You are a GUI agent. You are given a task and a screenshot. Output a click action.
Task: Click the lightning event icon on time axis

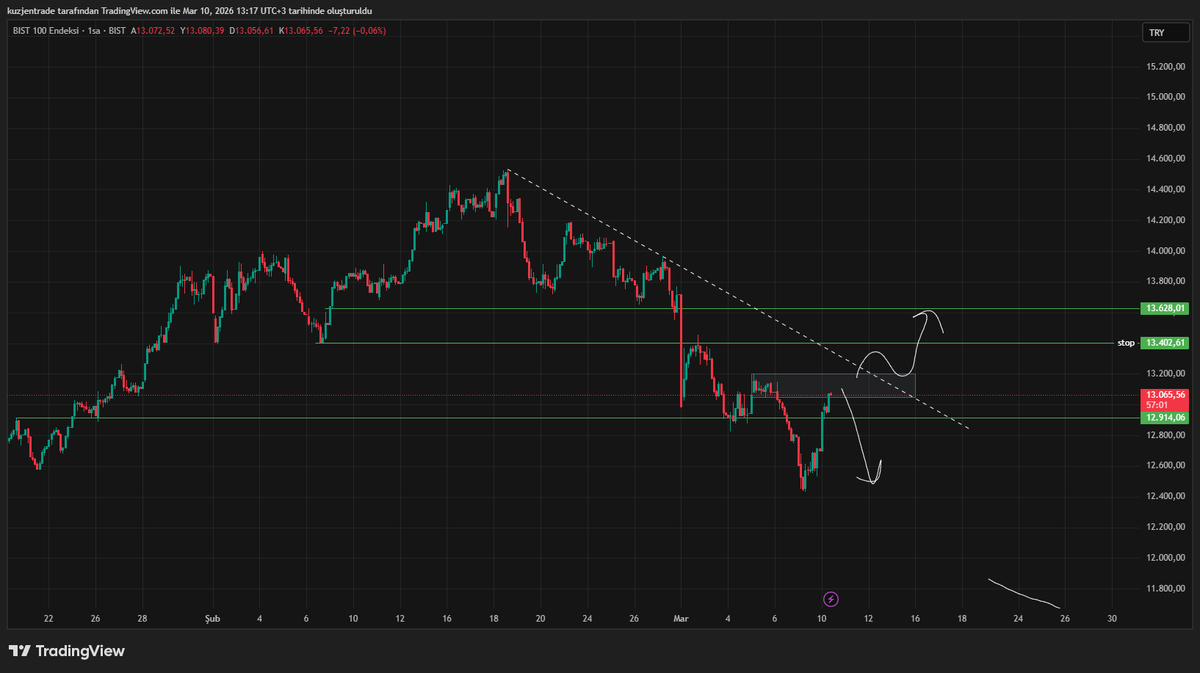click(831, 599)
